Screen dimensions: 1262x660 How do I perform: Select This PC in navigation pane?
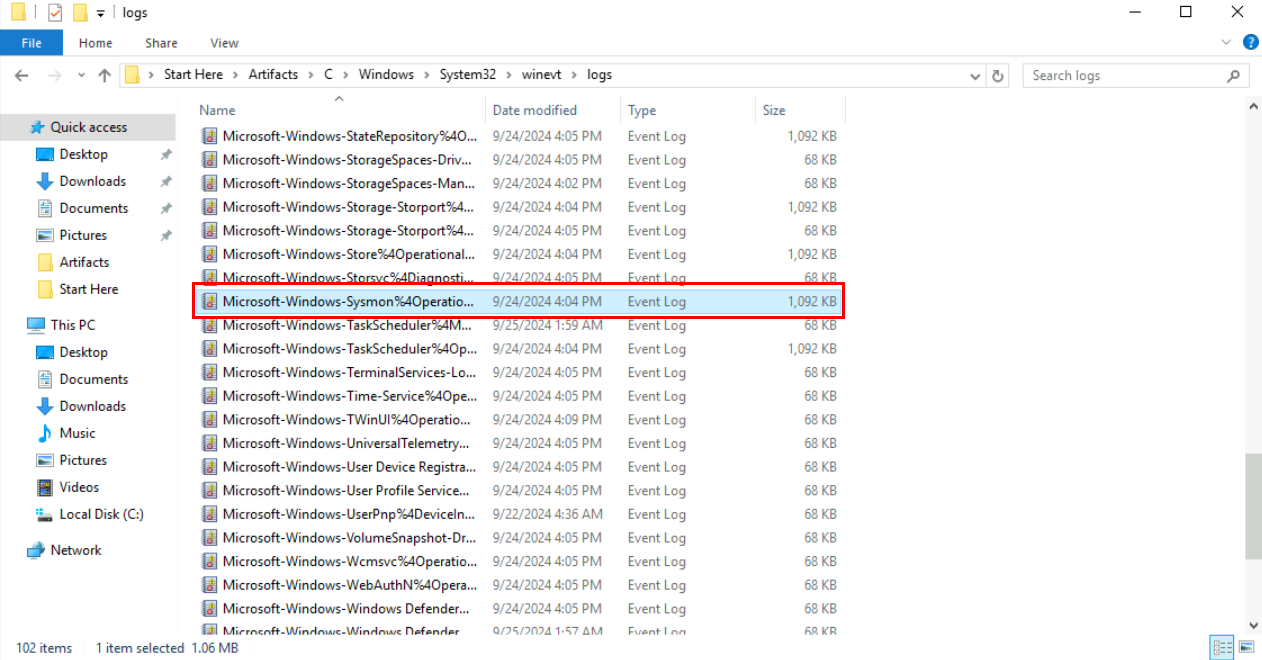pyautogui.click(x=73, y=325)
